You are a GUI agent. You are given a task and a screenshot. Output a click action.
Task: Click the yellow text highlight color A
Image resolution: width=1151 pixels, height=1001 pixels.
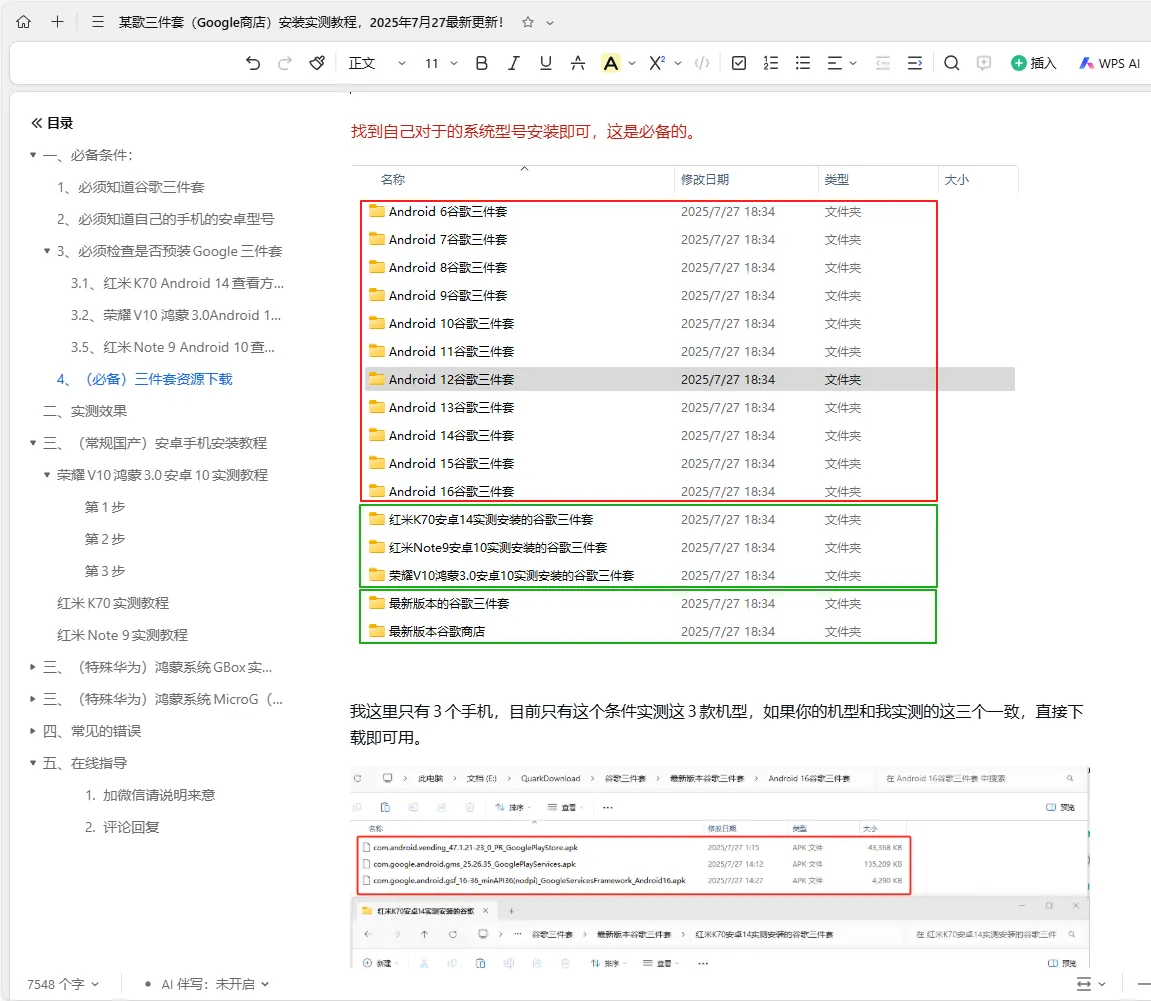[x=610, y=63]
